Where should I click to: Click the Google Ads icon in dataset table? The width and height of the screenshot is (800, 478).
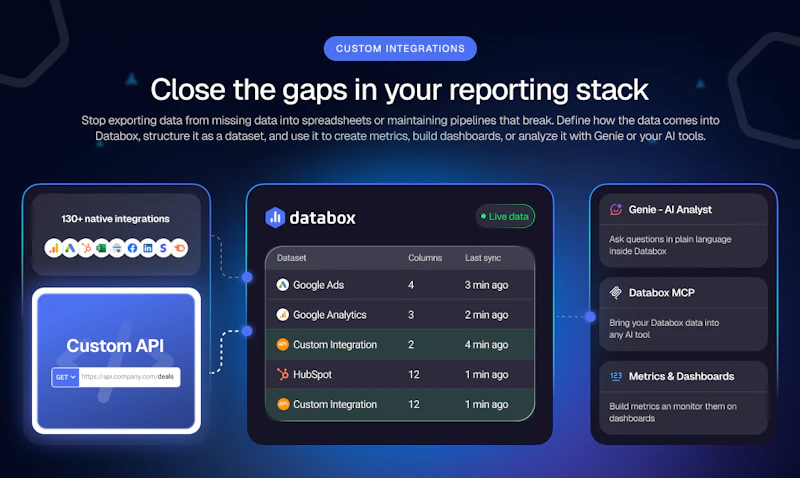(283, 285)
